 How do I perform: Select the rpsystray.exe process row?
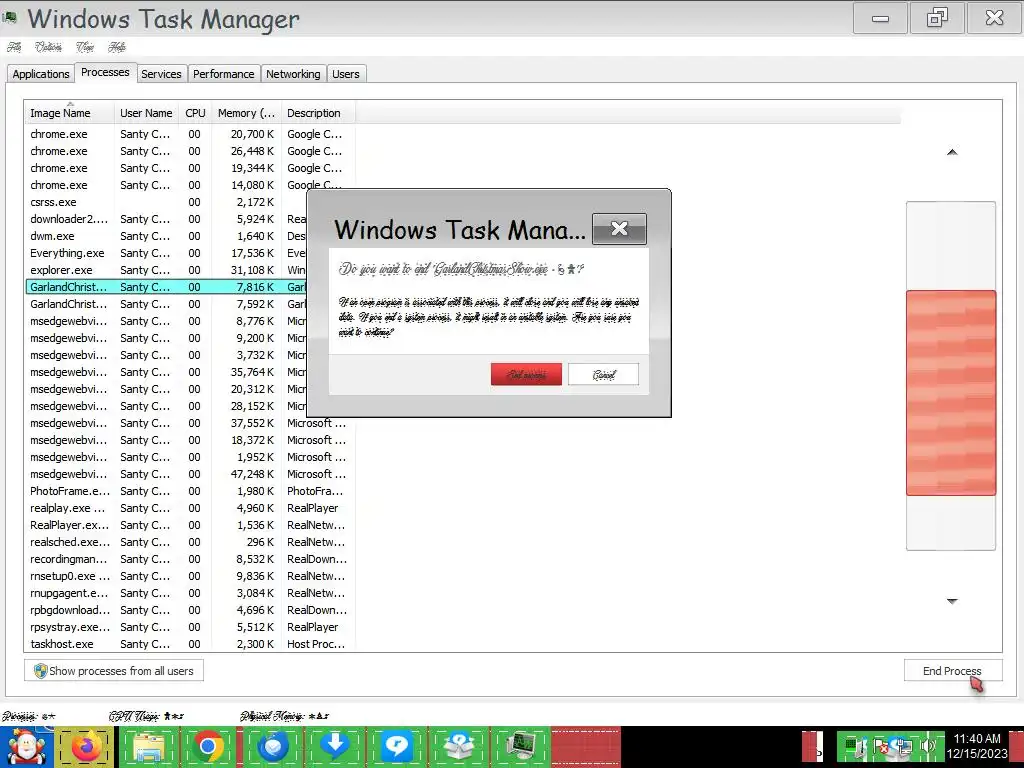(189, 626)
